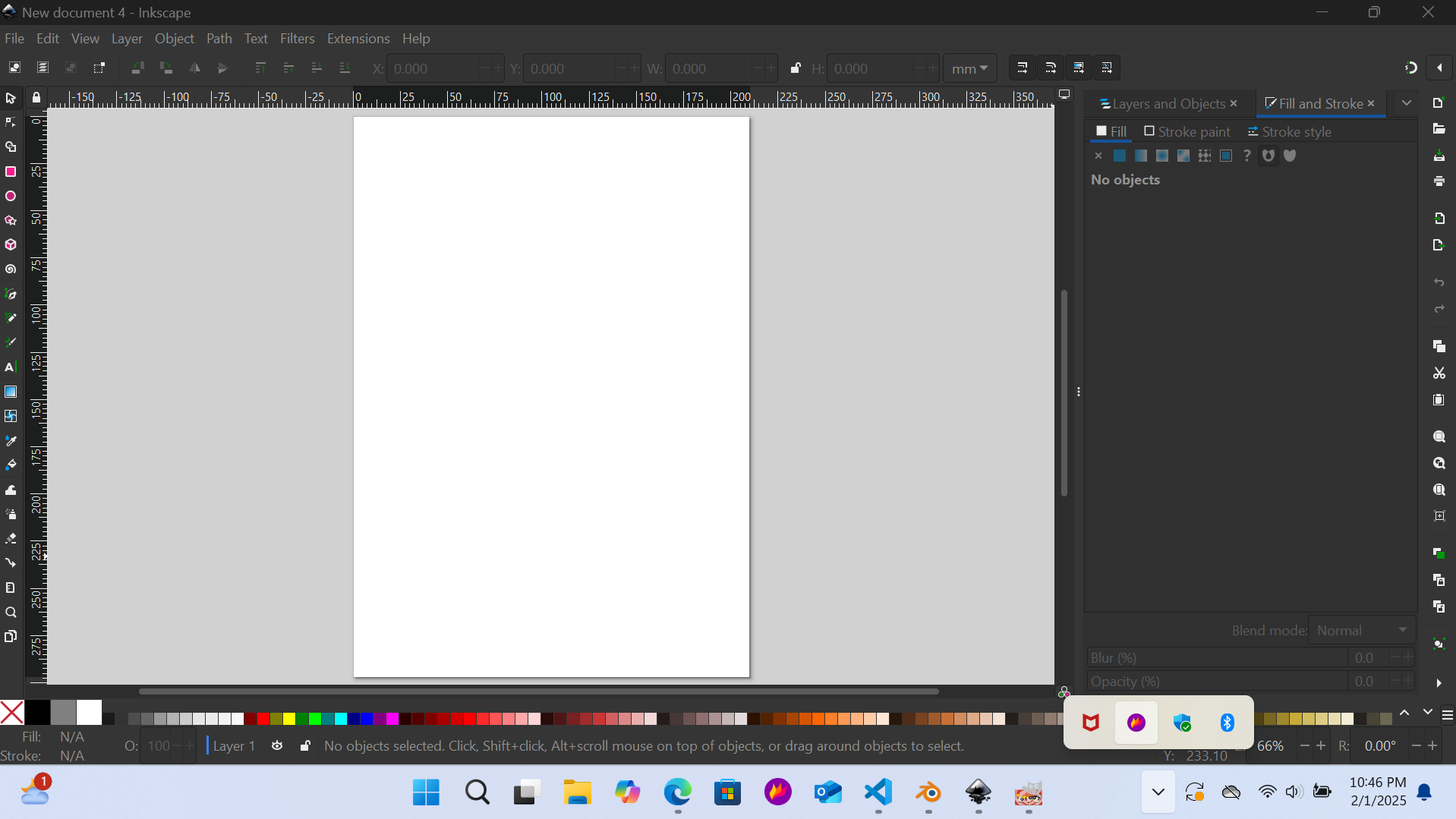
Task: Open the File menu
Action: pyautogui.click(x=14, y=39)
